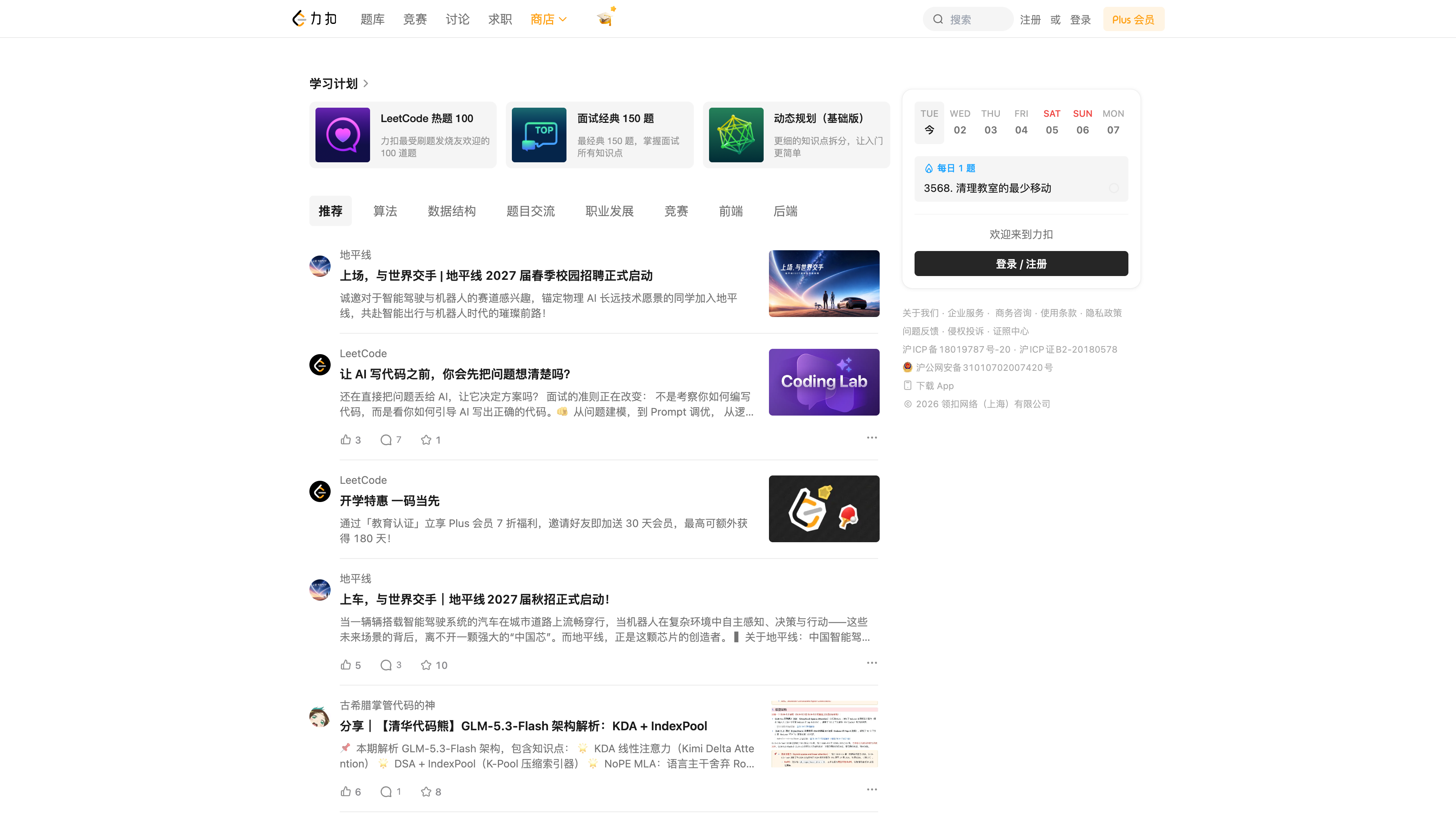Open the GLM-5.3-Flash post thumbnail image
Viewport: 1456px width, 819px height.
[824, 734]
